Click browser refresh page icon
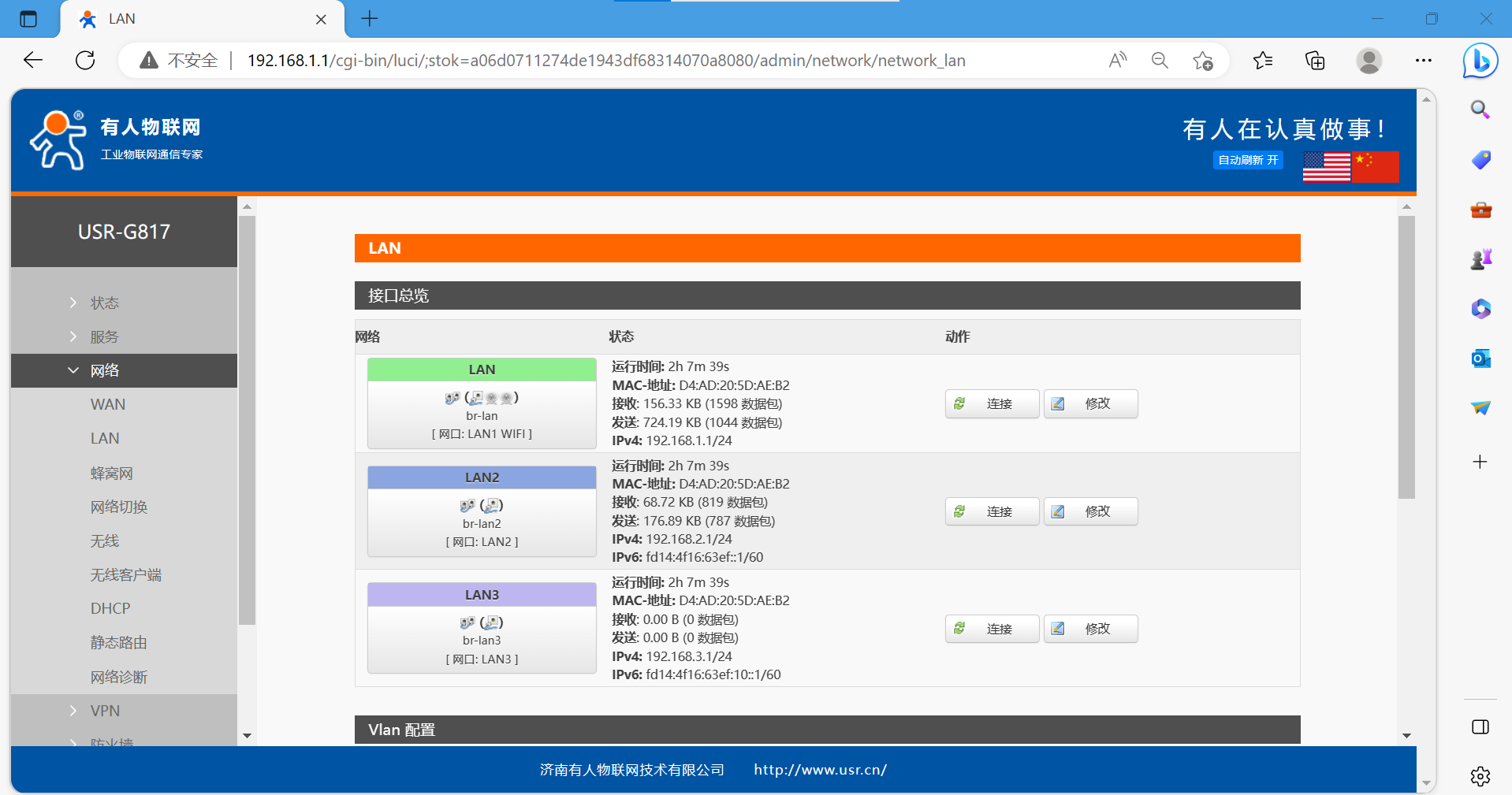Viewport: 1512px width, 795px height. 85,61
